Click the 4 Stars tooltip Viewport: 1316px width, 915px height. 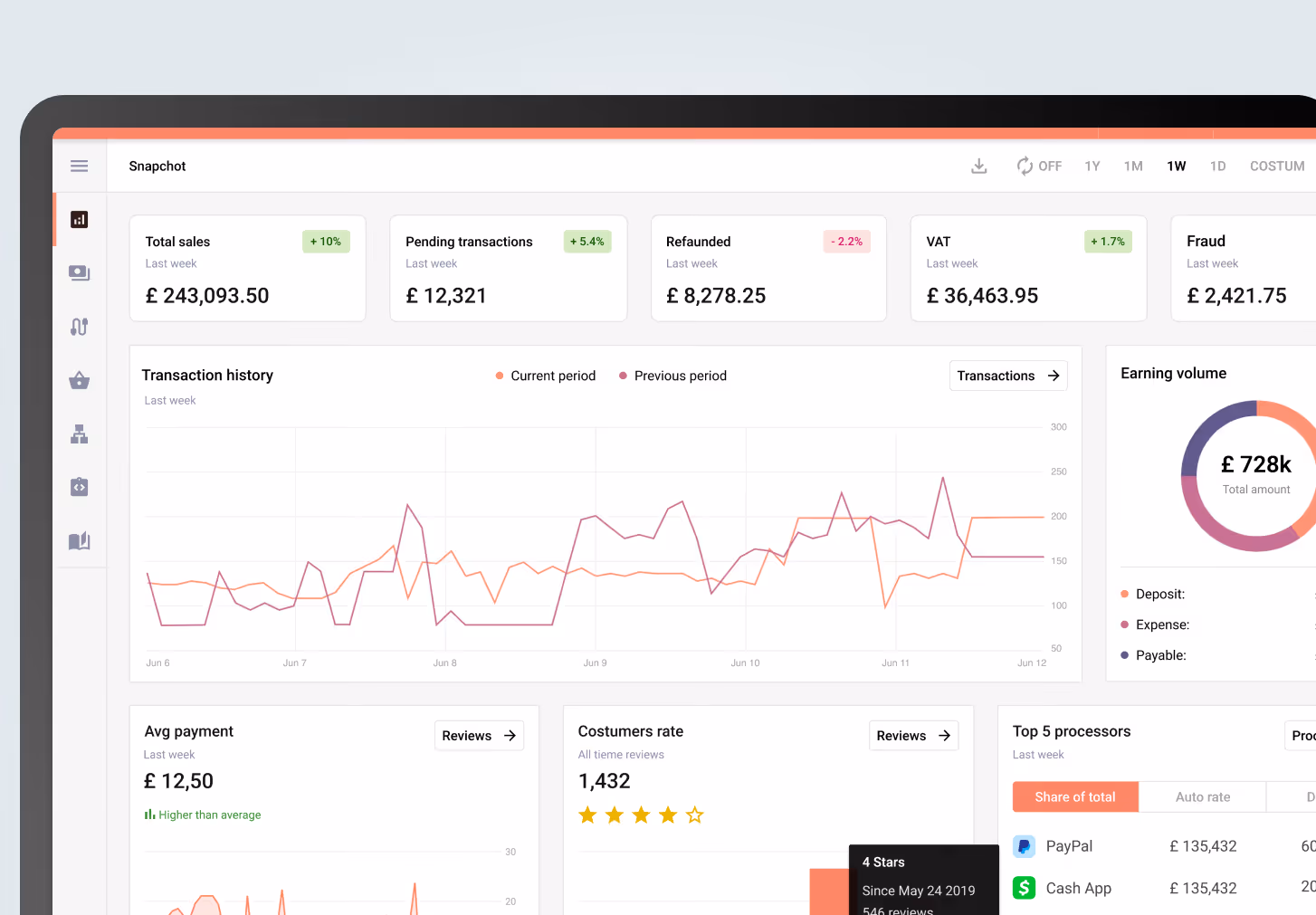923,880
